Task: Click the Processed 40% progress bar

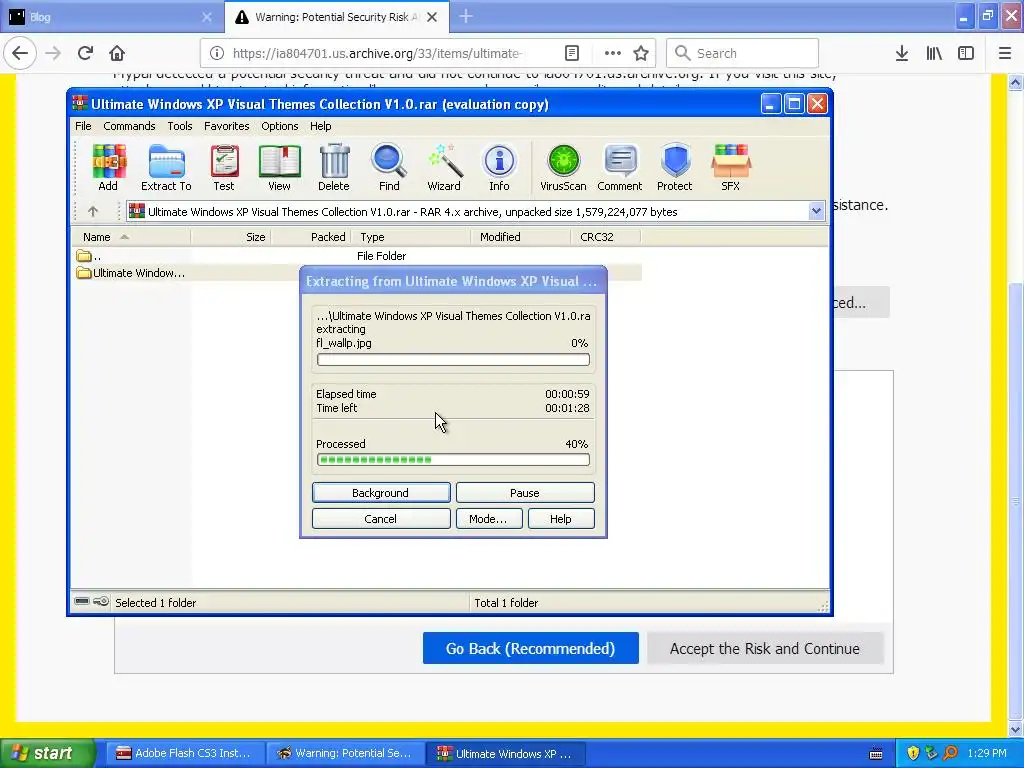Action: (453, 460)
